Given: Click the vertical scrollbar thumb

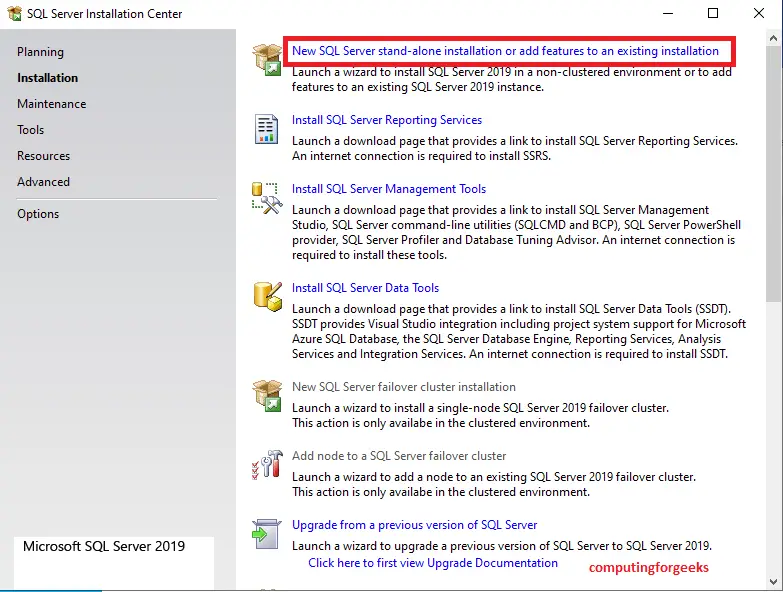Looking at the screenshot, I should (773, 174).
